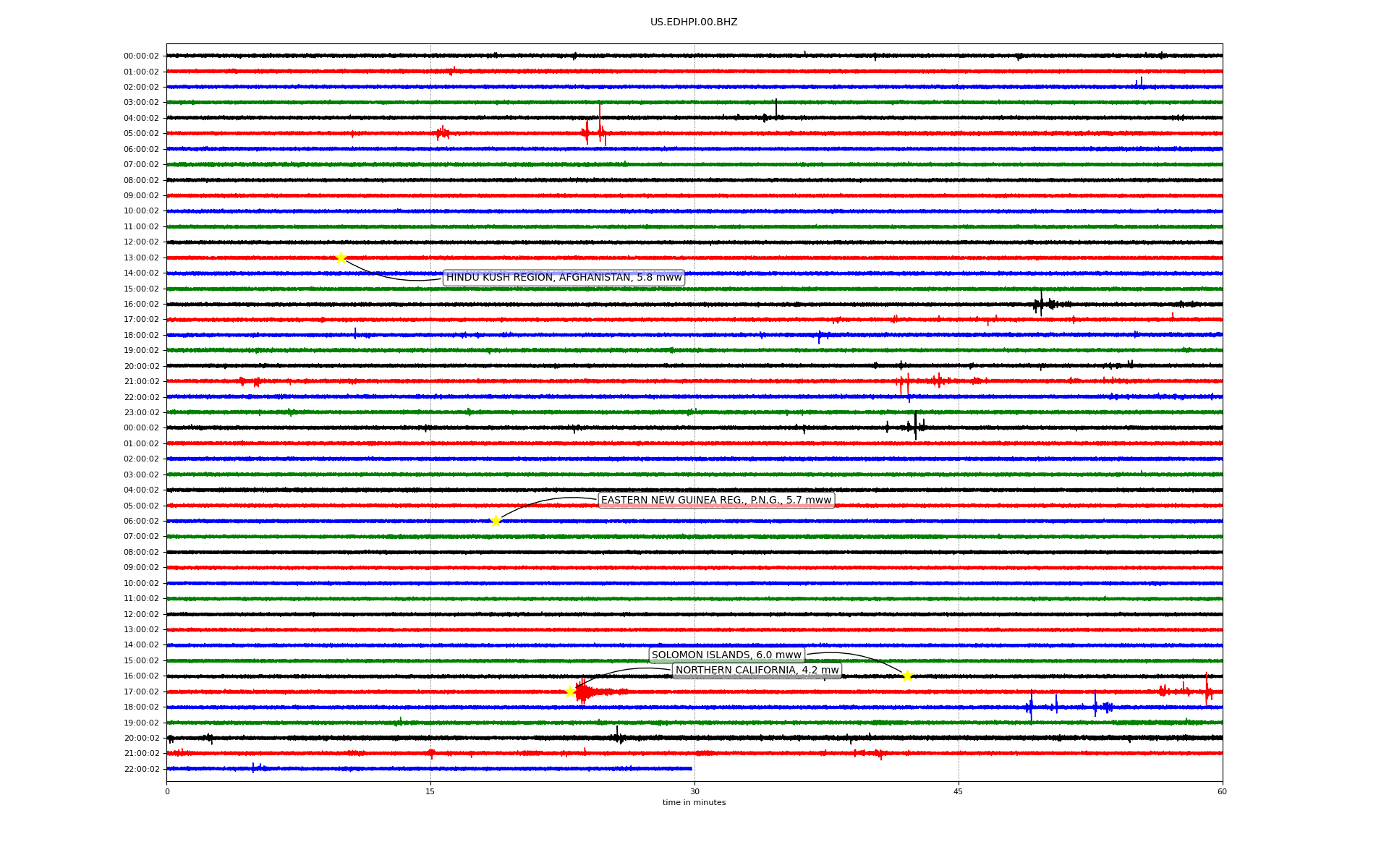Click the 'time in minutes' axis label
Screen dimensions: 1389x868
click(694, 803)
